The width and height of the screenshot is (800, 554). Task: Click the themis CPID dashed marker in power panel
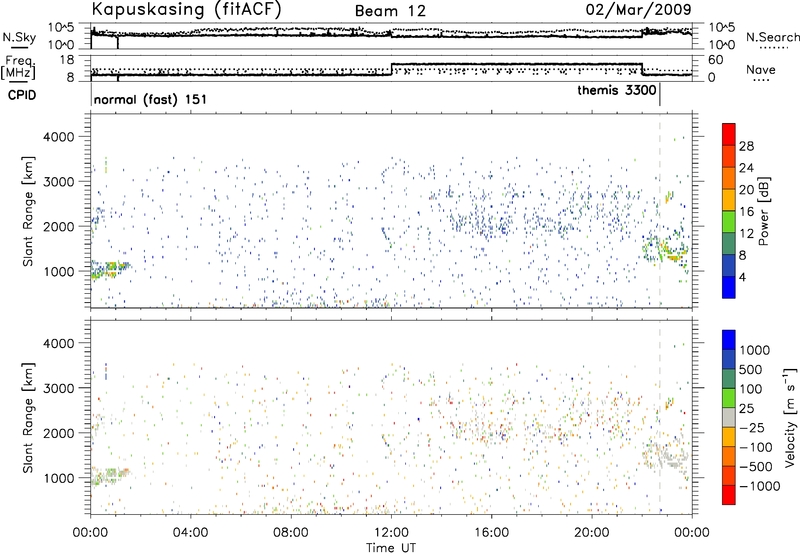coord(660,210)
